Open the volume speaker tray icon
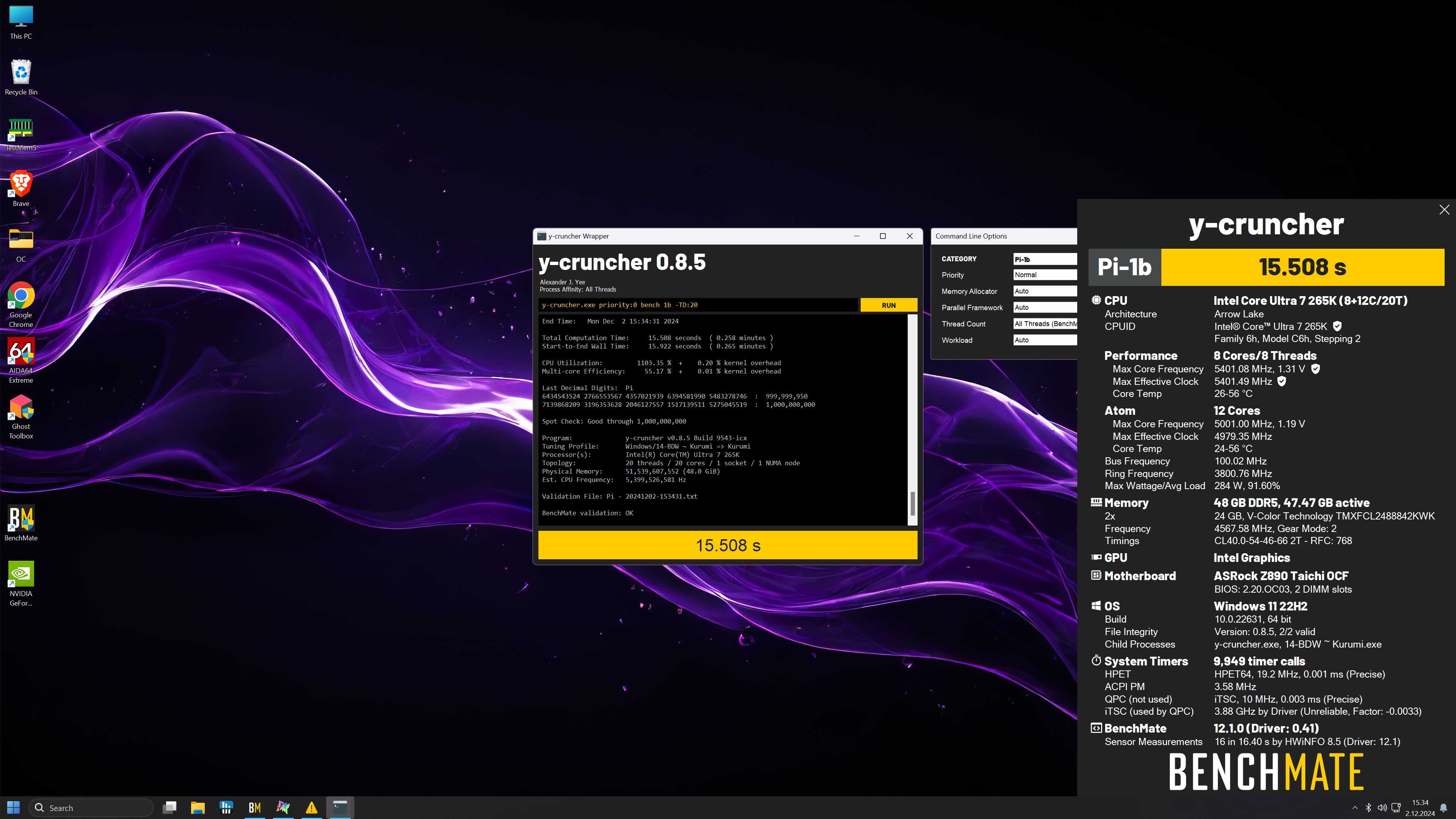1456x819 pixels. [x=1382, y=808]
